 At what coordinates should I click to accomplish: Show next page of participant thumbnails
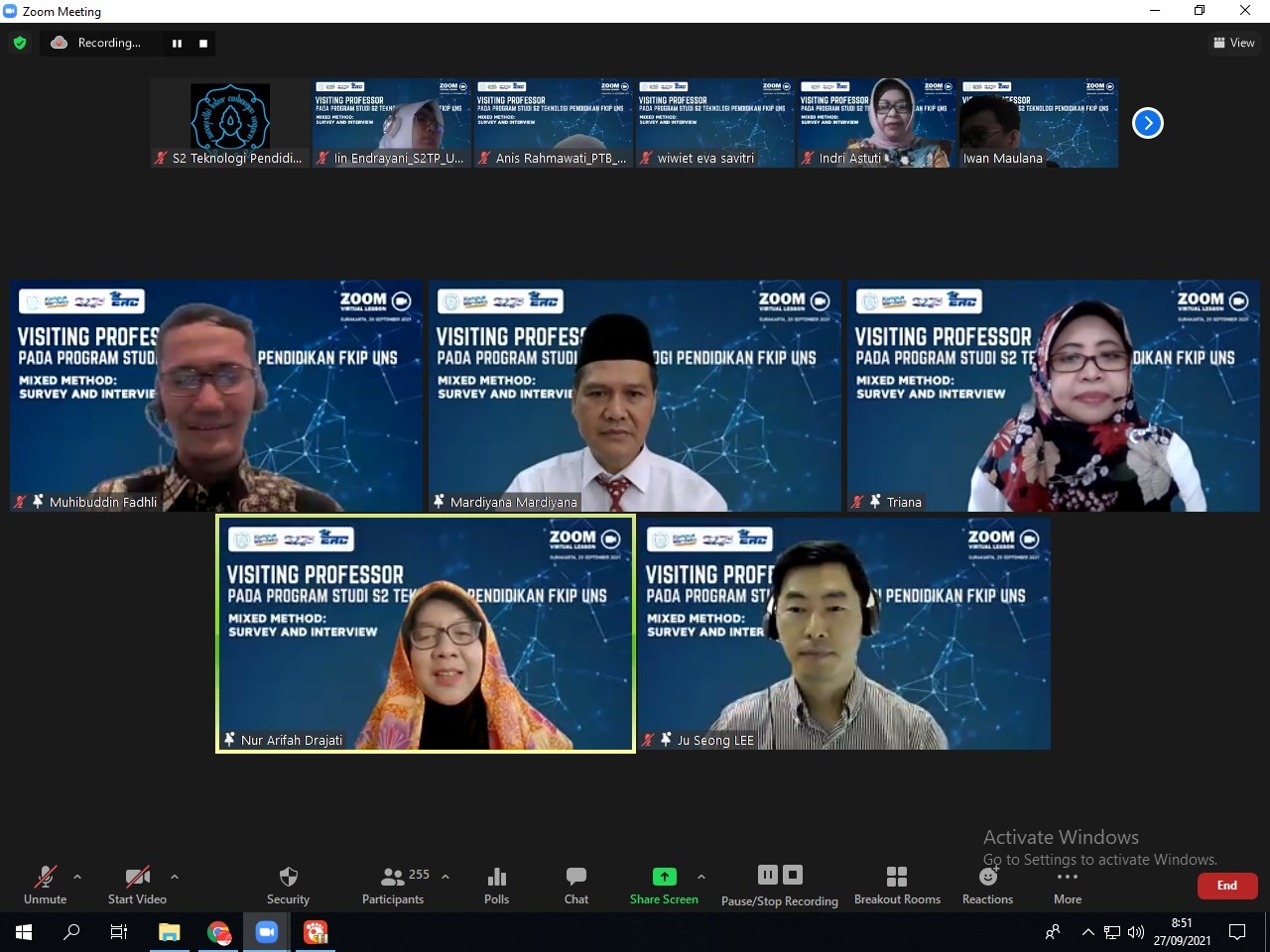(1148, 123)
